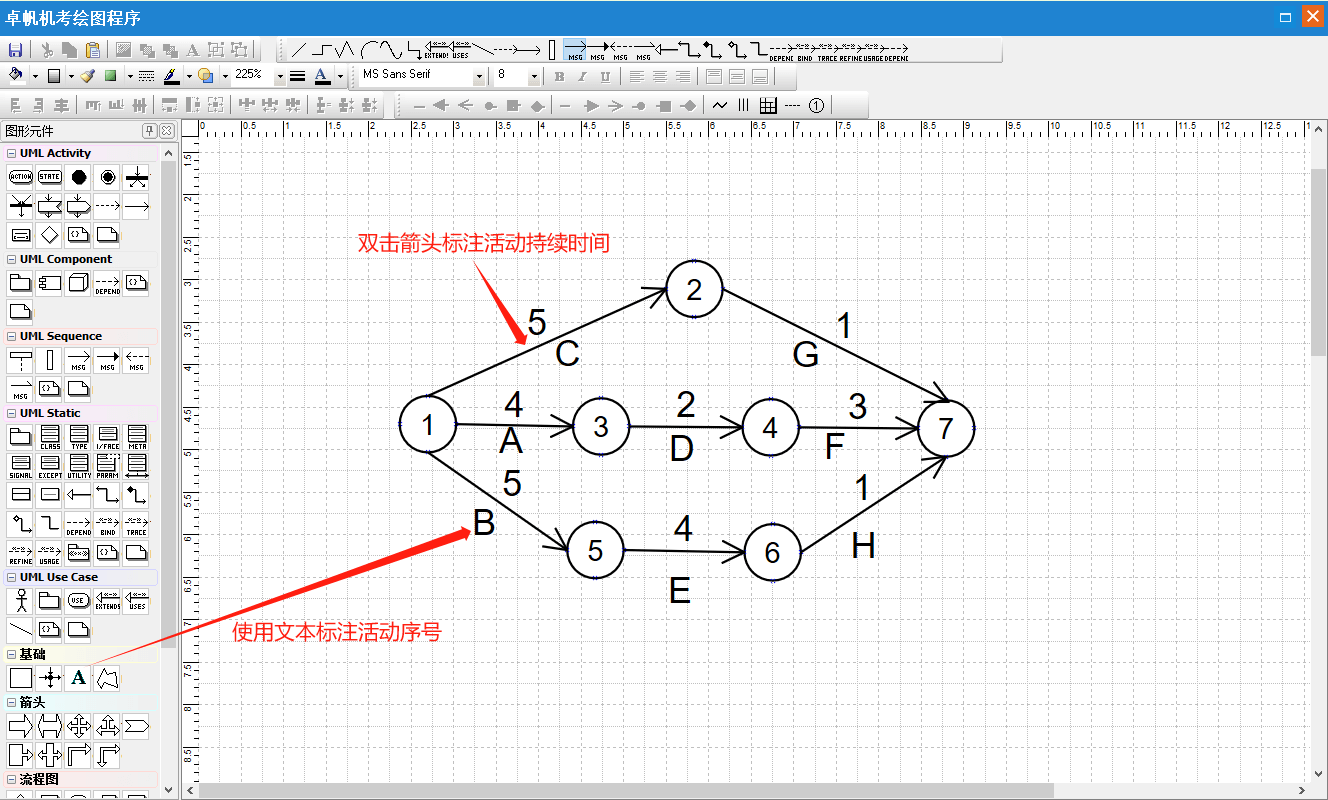
Task: Click the table grid icon in toolbar
Action: [x=768, y=105]
